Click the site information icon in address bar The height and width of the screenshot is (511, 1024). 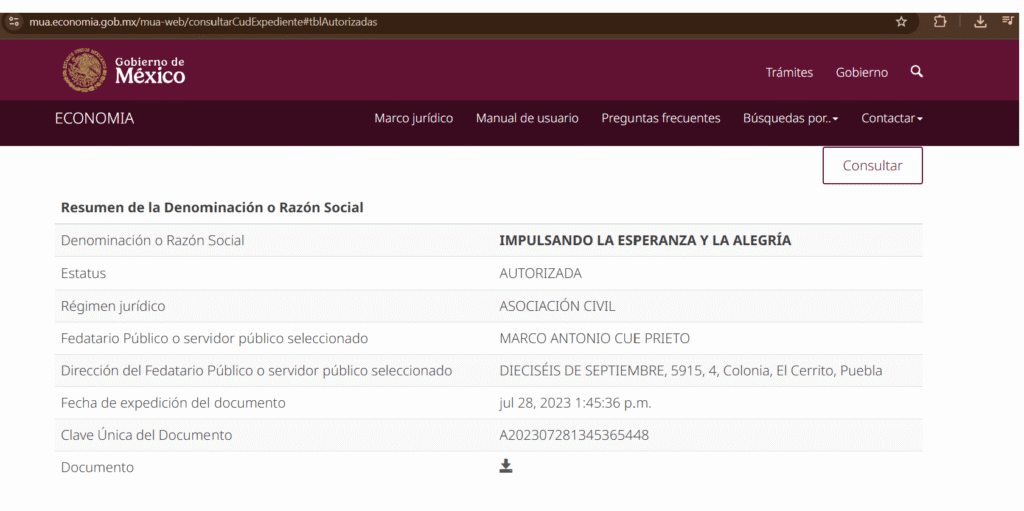(14, 21)
